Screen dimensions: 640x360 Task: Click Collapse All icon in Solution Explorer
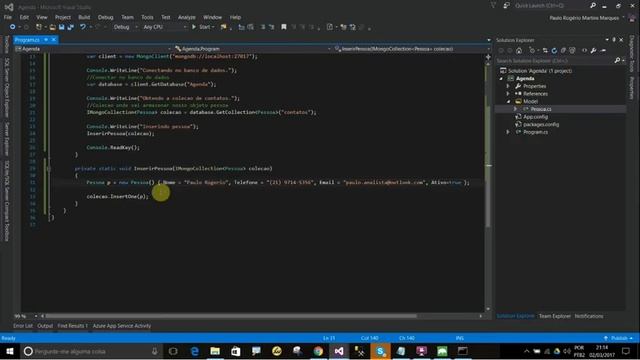coord(563,51)
